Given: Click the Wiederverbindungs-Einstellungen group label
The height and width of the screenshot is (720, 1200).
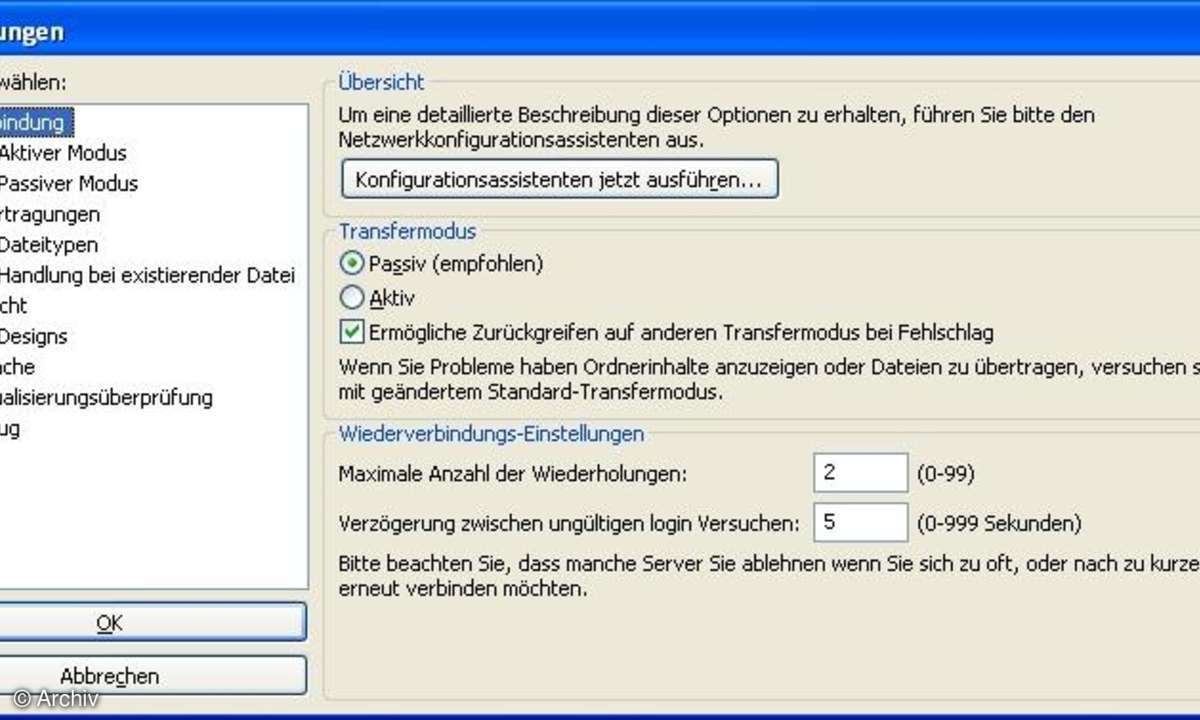Looking at the screenshot, I should pyautogui.click(x=491, y=434).
